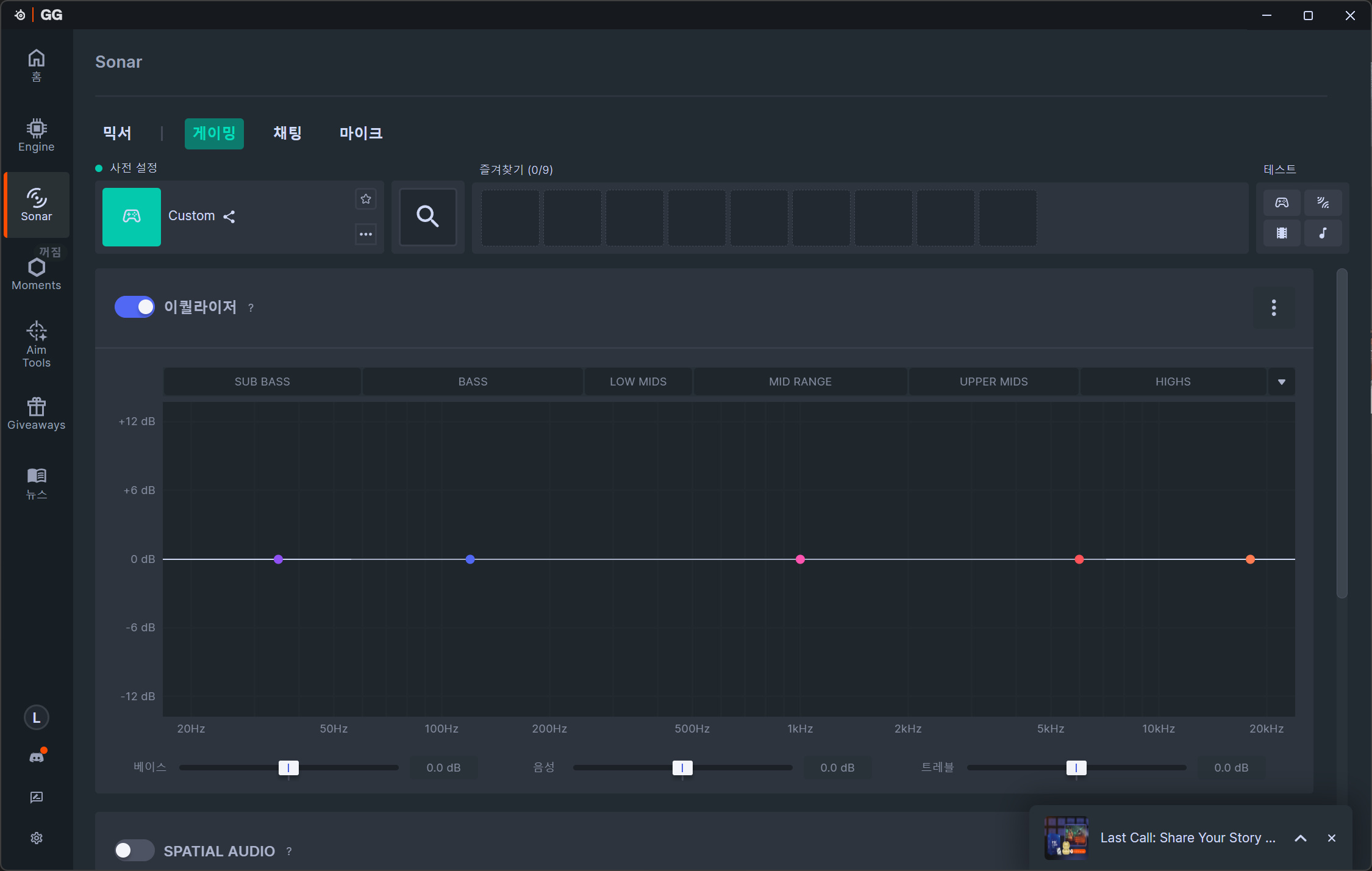Open settings gear in sidebar
The width and height of the screenshot is (1372, 871).
[37, 838]
